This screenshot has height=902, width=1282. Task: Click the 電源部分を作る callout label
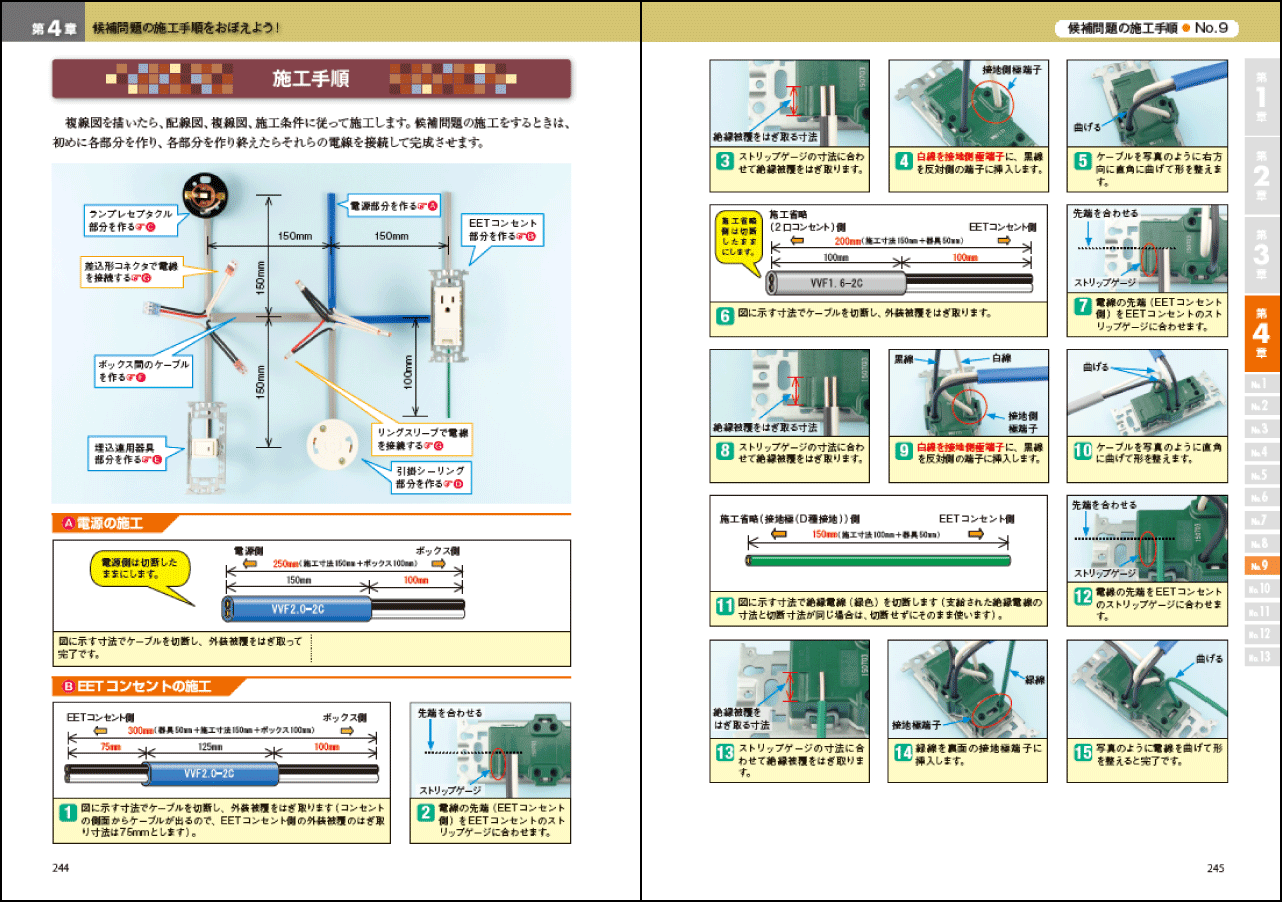pyautogui.click(x=393, y=205)
